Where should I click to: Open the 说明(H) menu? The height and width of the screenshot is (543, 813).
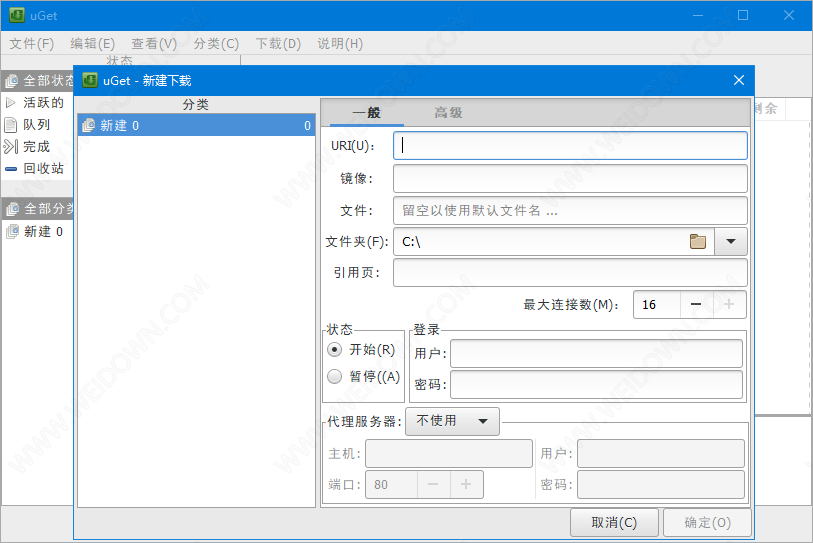pyautogui.click(x=340, y=44)
